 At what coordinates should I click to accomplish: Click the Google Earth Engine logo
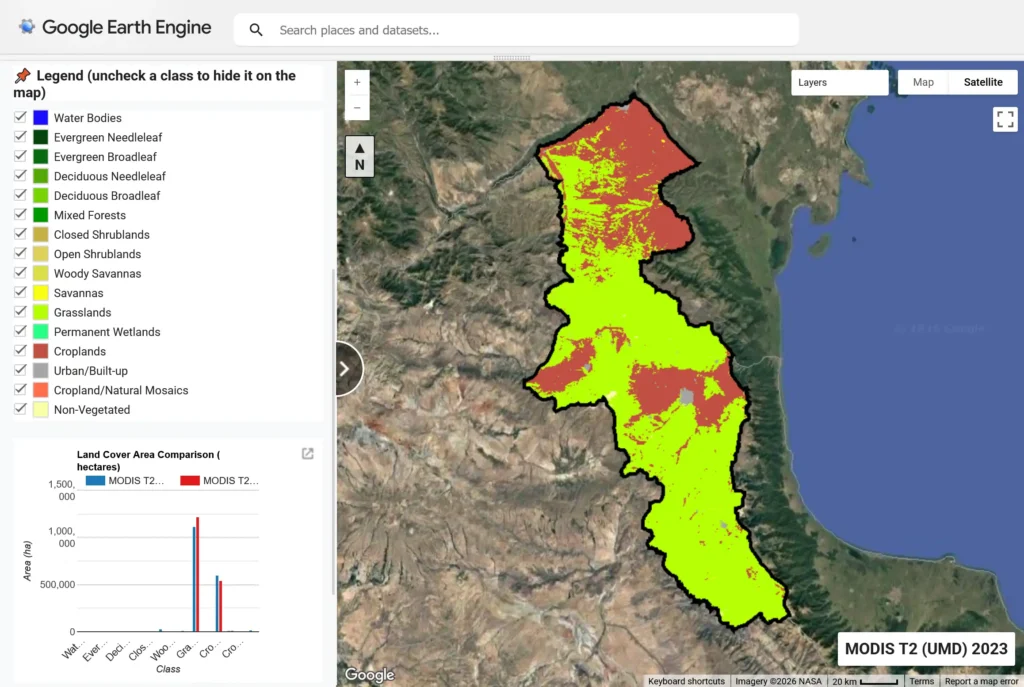click(114, 27)
